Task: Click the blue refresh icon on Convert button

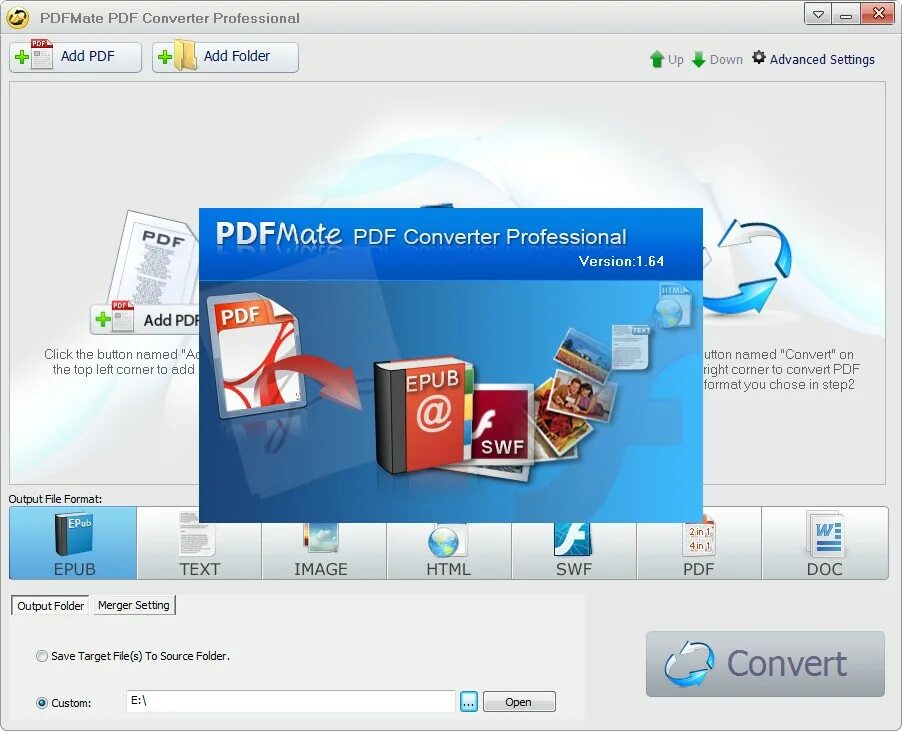Action: click(x=689, y=664)
